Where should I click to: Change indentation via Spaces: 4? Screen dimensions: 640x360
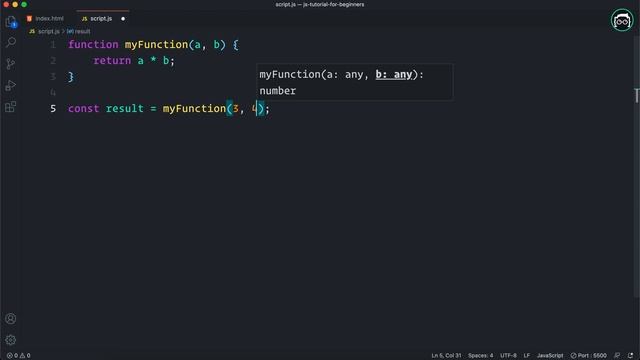480,356
